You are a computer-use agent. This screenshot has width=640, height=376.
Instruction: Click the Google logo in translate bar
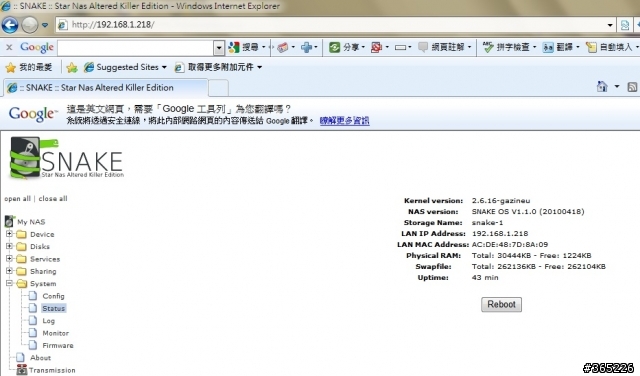click(x=32, y=114)
